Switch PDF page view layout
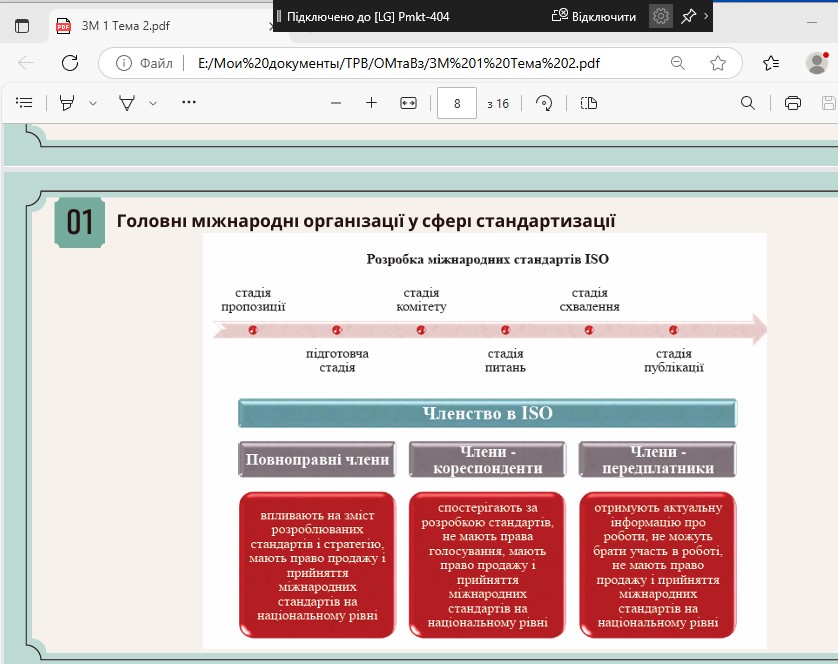This screenshot has width=838, height=664. point(588,103)
